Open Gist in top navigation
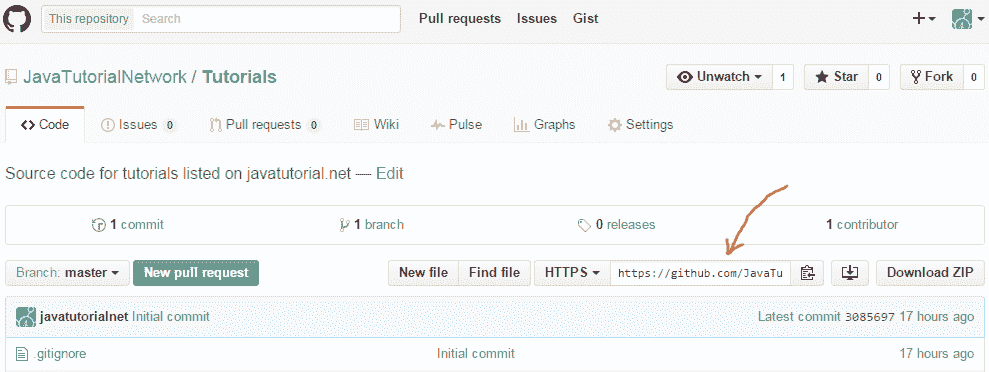This screenshot has height=372, width=989. 585,19
